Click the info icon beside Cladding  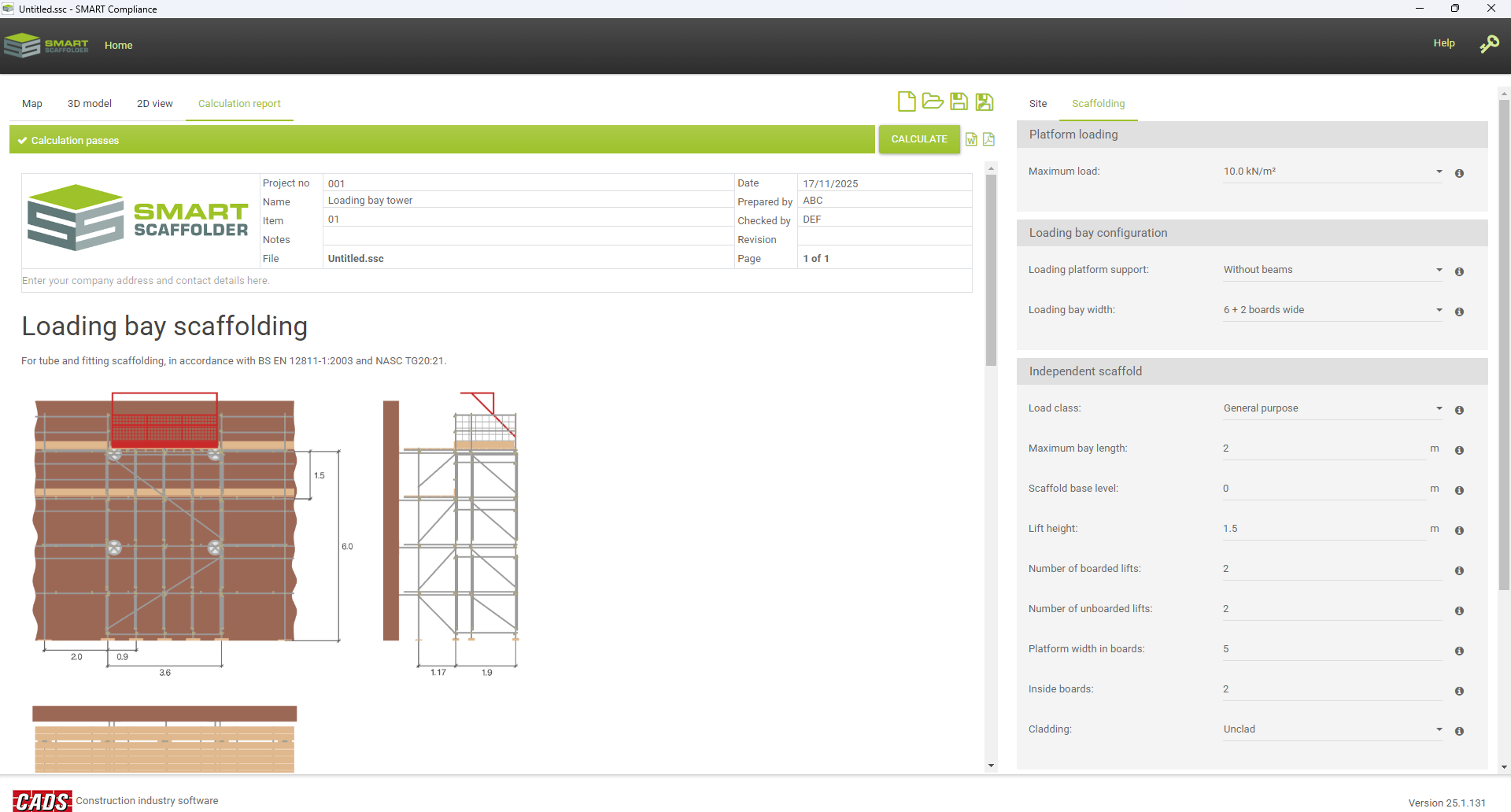pos(1459,731)
